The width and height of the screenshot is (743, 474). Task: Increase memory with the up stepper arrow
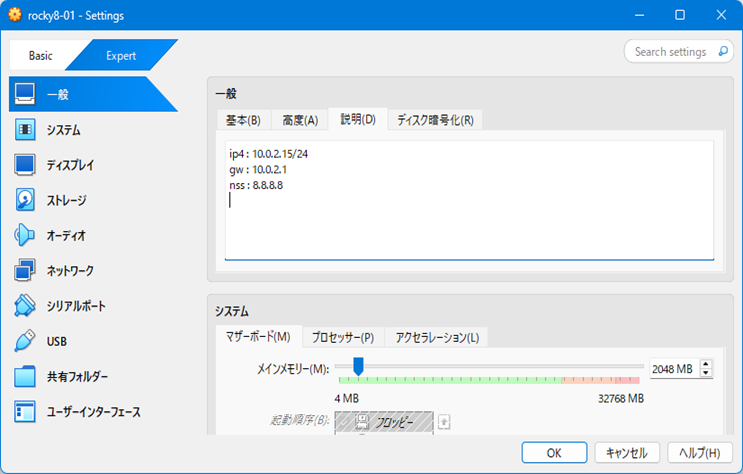[706, 364]
